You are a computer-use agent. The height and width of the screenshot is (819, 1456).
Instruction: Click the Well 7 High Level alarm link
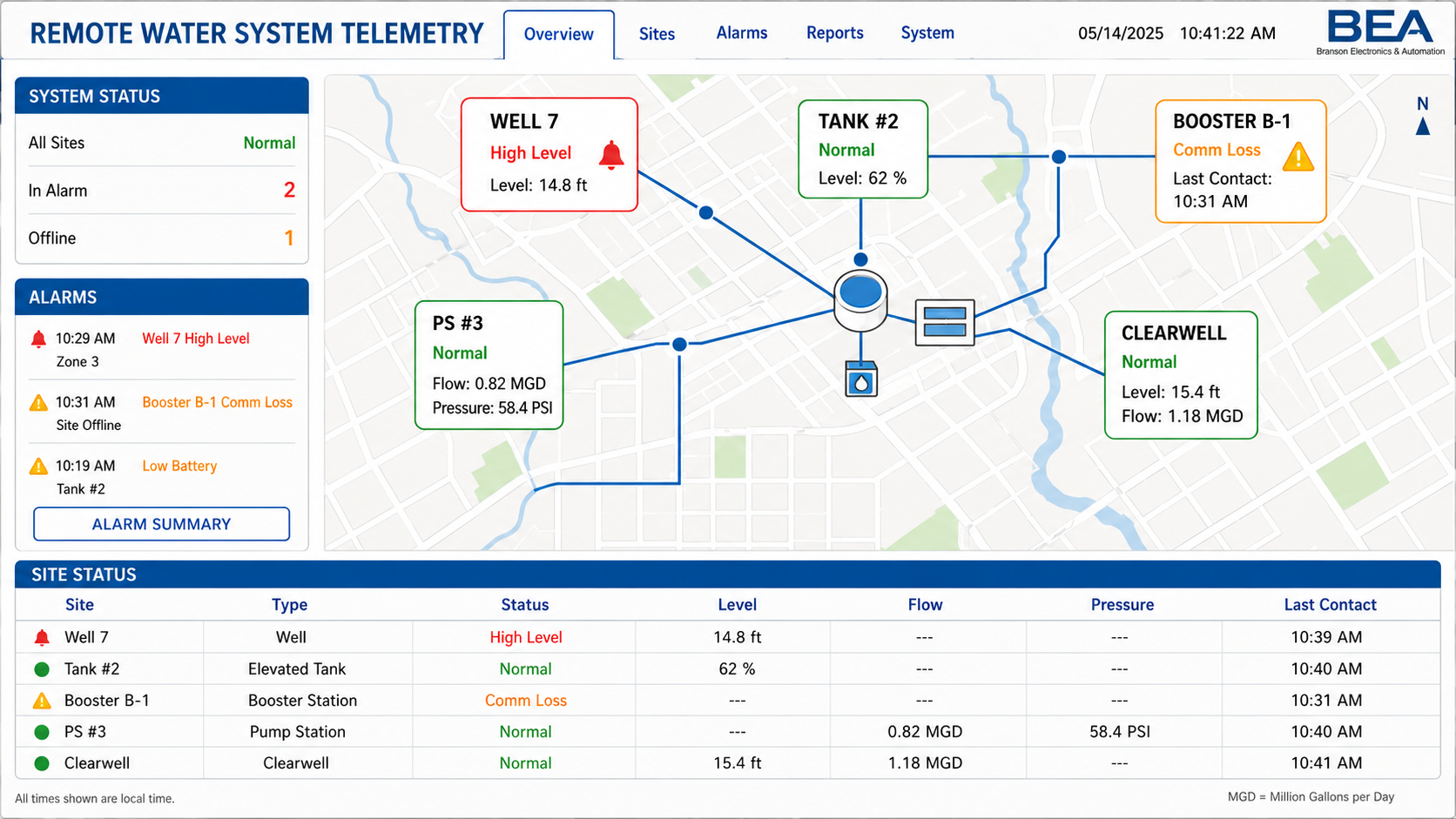click(196, 339)
